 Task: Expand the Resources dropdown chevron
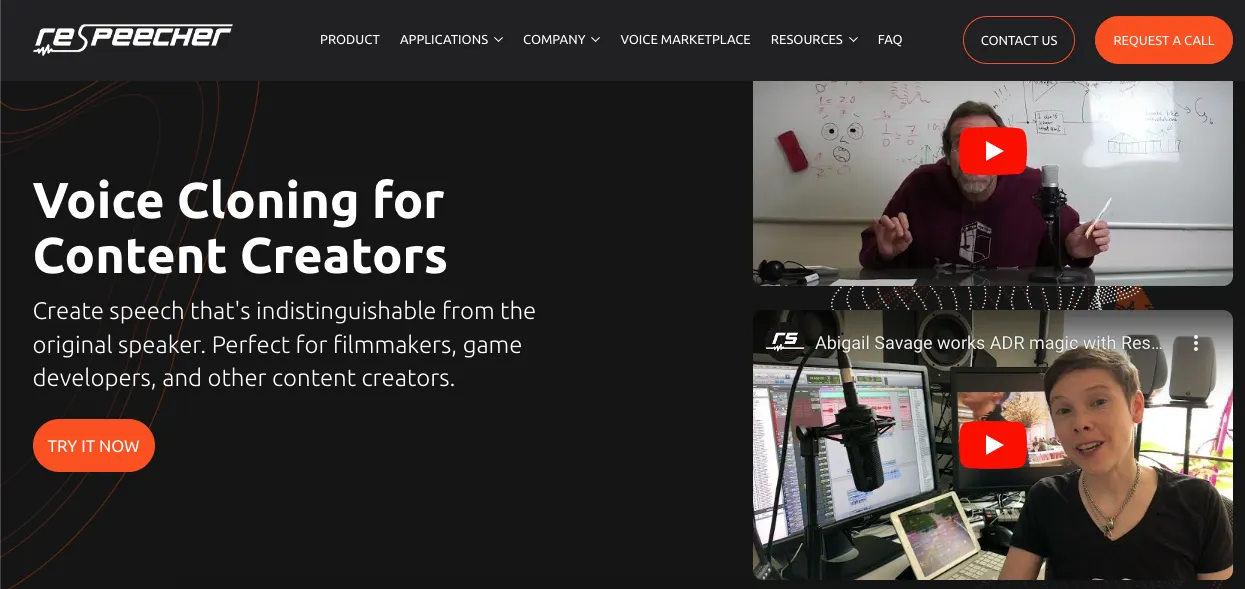point(853,40)
